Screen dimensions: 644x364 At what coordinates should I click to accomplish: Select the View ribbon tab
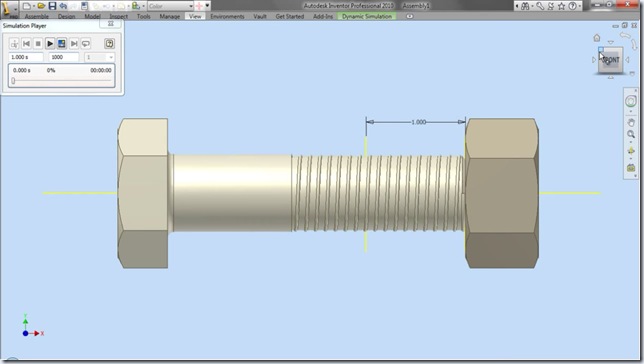195,16
